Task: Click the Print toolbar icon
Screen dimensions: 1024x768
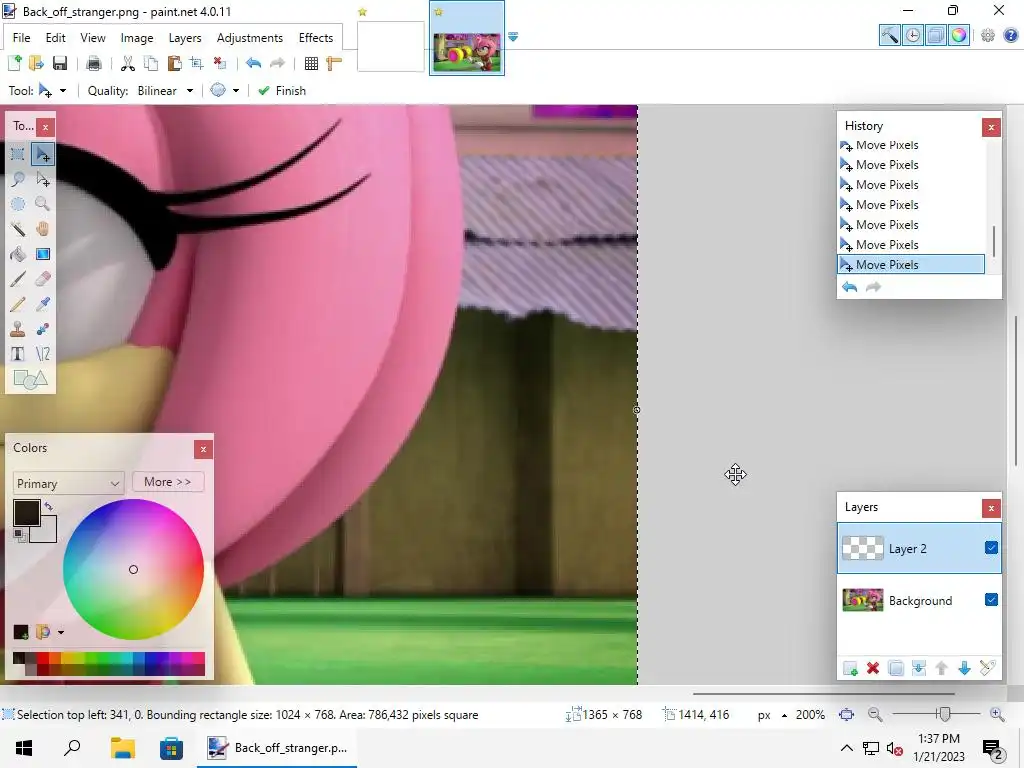Action: [x=94, y=63]
